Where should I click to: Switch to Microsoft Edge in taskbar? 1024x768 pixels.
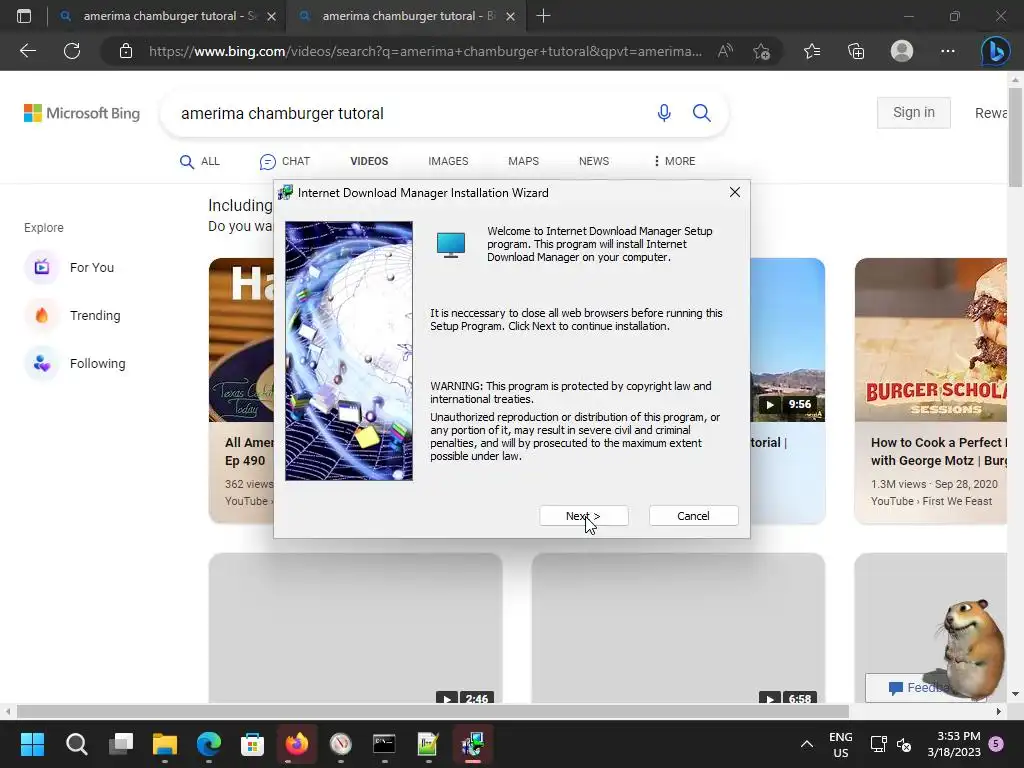tap(209, 744)
